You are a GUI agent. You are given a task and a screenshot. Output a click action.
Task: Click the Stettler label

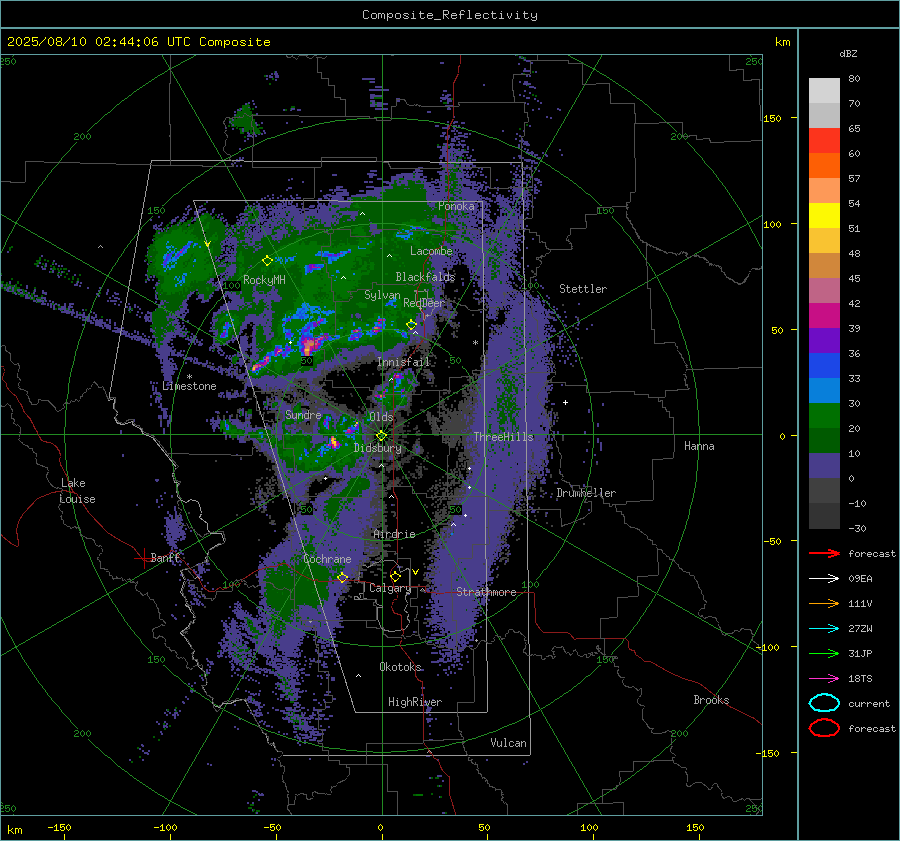point(583,289)
